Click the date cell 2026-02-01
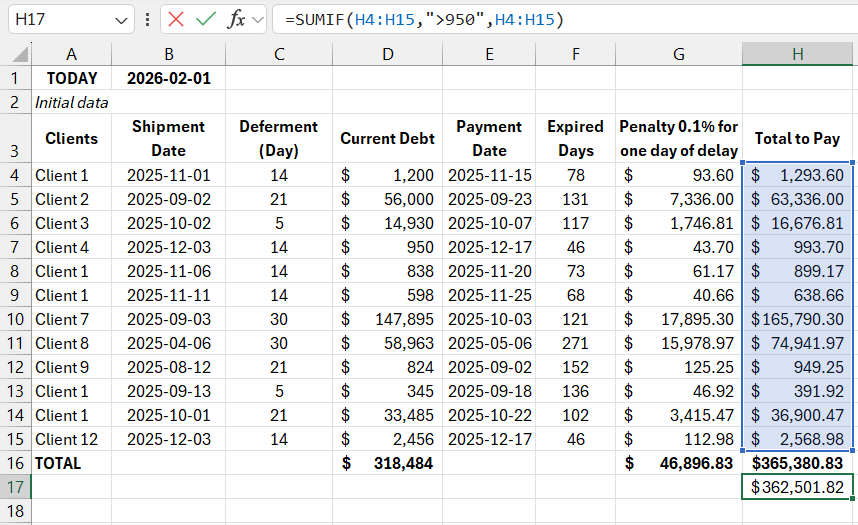 pyautogui.click(x=169, y=78)
